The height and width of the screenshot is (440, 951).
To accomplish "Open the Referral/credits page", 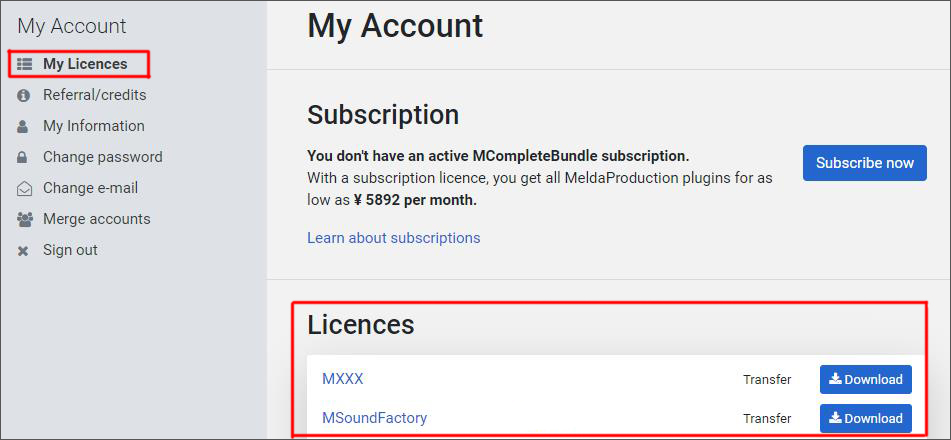I will (95, 95).
